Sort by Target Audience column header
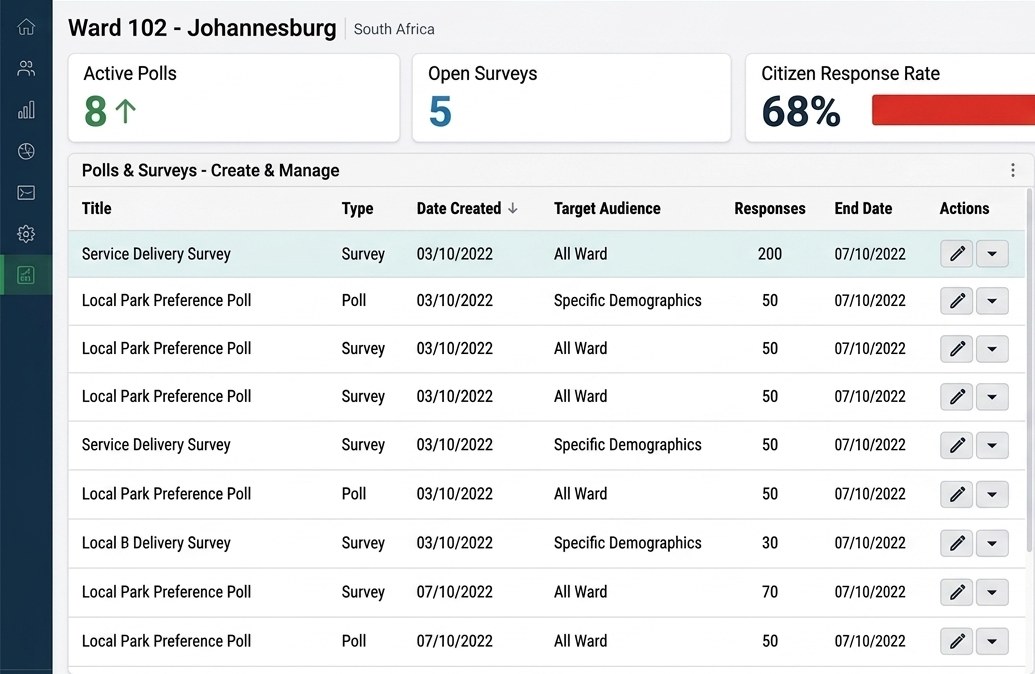This screenshot has height=674, width=1035. click(x=607, y=209)
